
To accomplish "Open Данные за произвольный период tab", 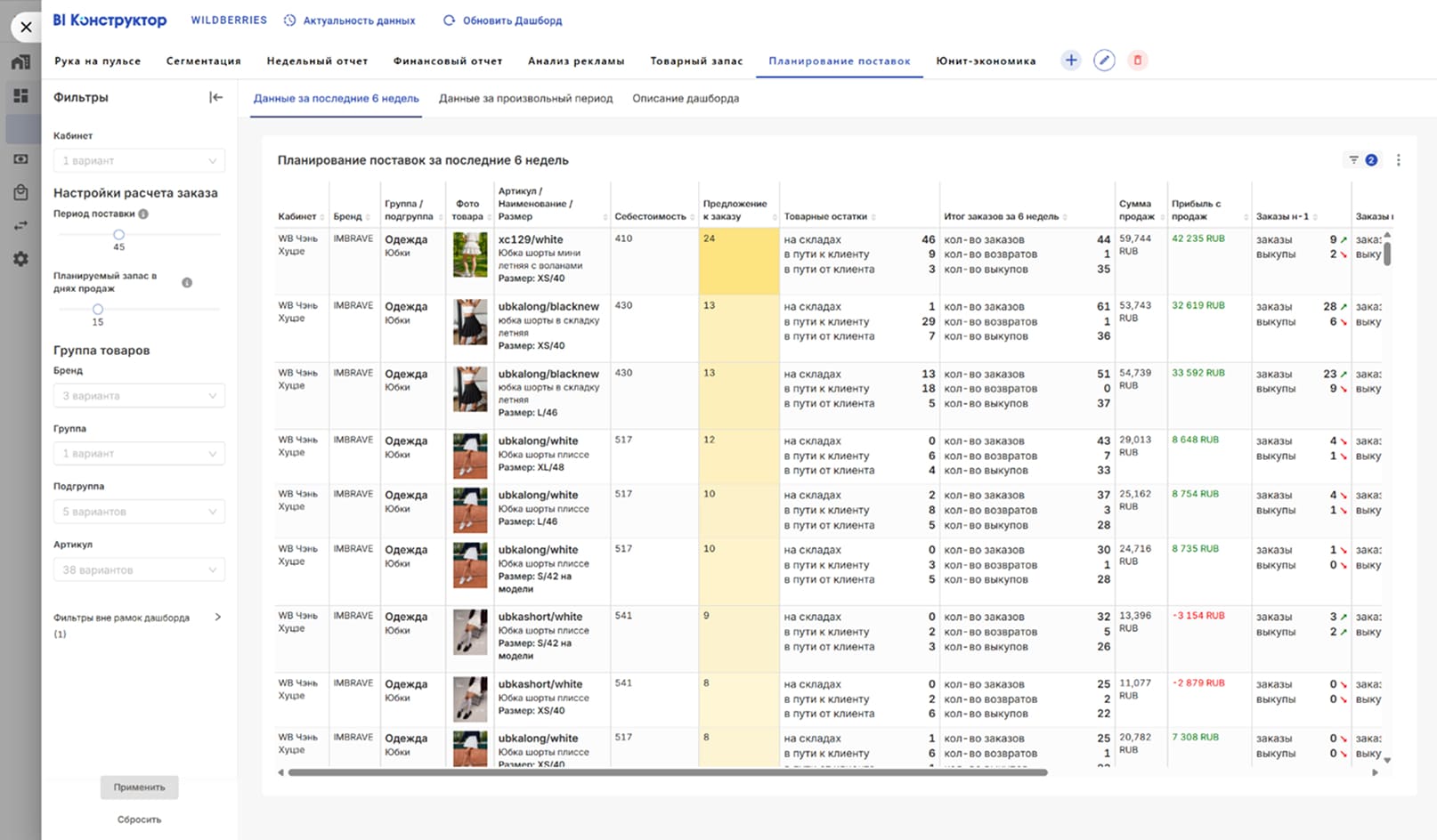I will click(525, 99).
